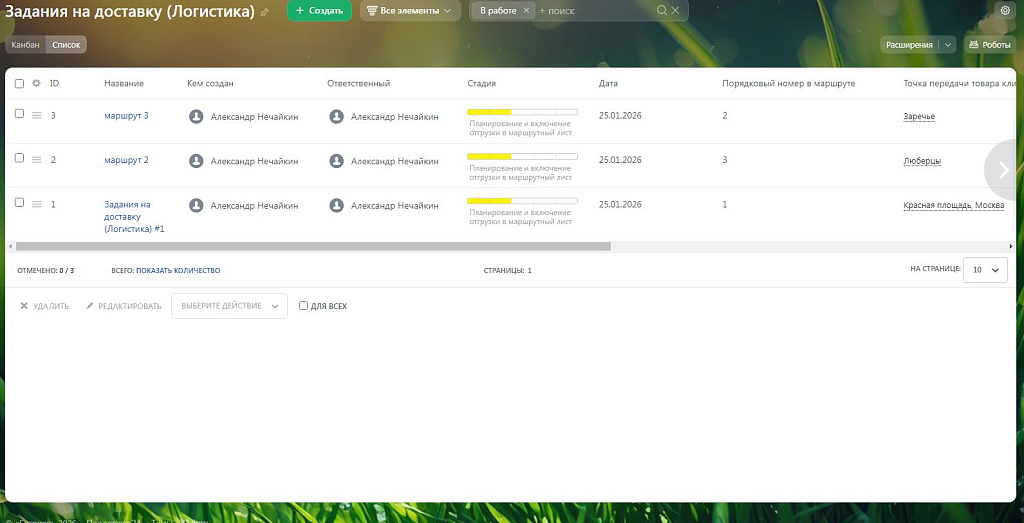This screenshot has width=1024, height=523.
Task: Open row actions menu for маршрут 3
Action: click(x=37, y=116)
